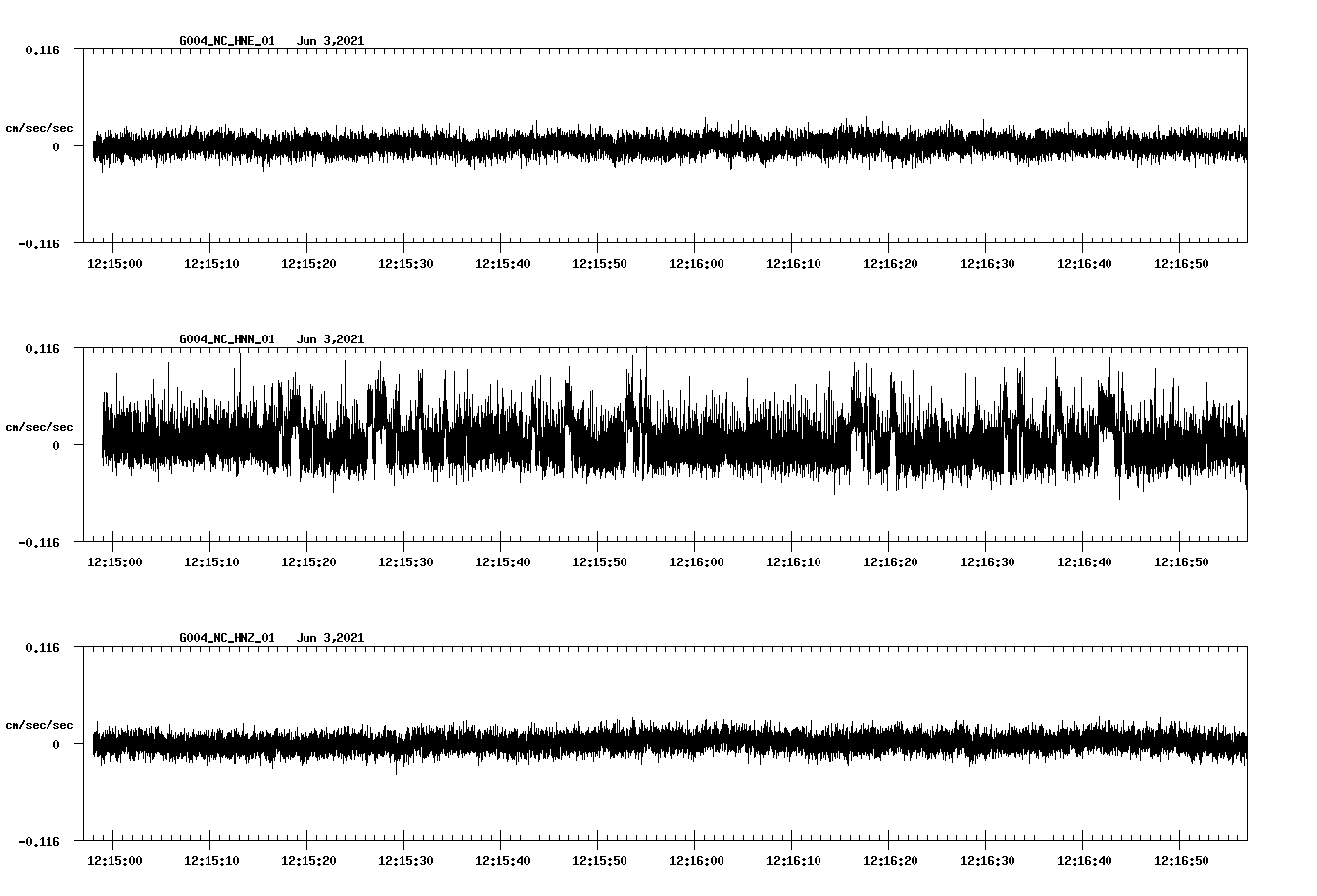Click cm/sec/sec unit label of HNE chart
This screenshot has width=1317, height=896.
point(39,128)
